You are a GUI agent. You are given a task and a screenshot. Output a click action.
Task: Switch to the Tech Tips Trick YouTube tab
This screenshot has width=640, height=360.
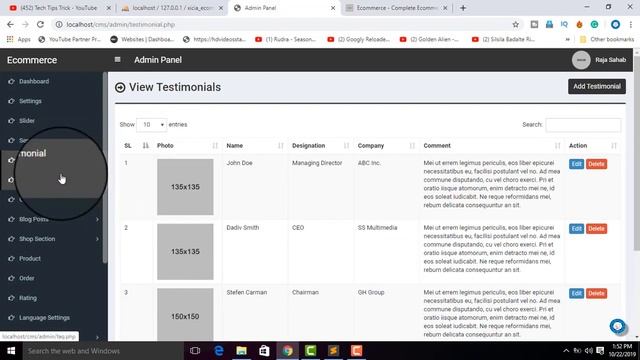click(x=60, y=8)
